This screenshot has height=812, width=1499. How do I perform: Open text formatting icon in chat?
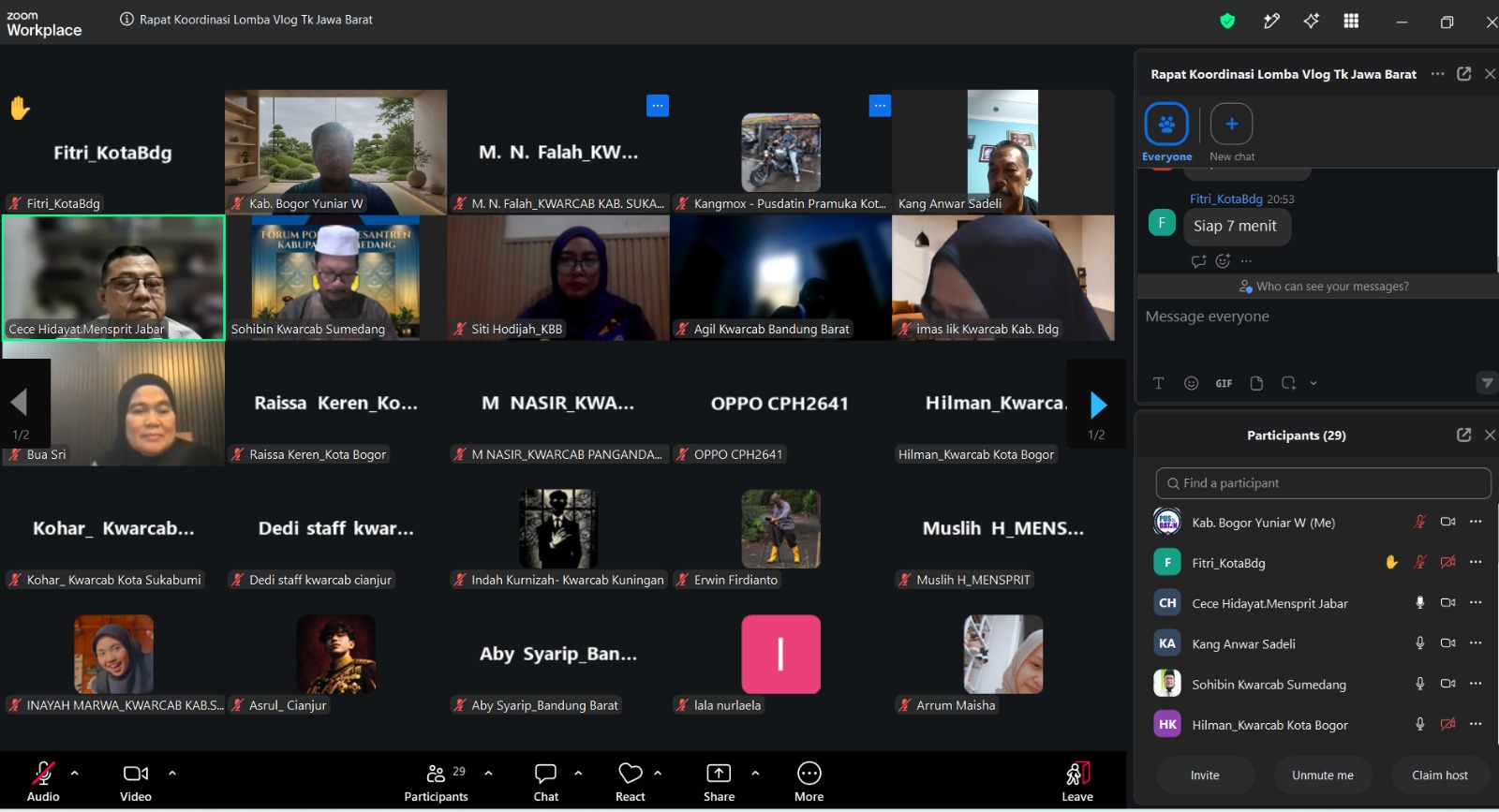pos(1159,383)
